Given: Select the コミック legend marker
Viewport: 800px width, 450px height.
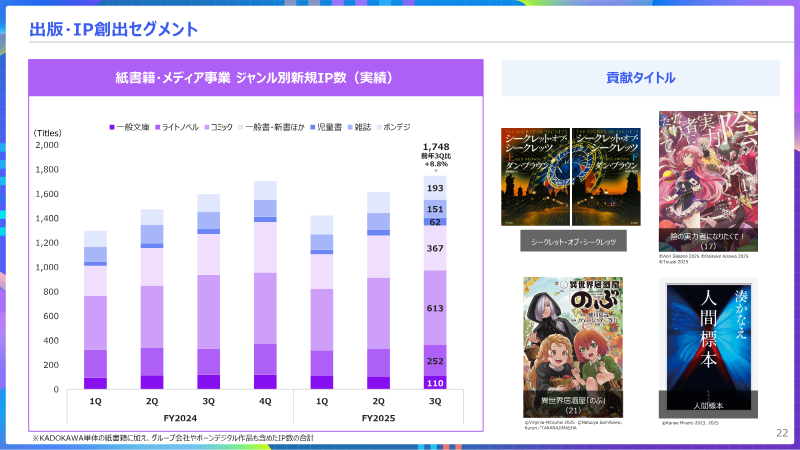Looking at the screenshot, I should coord(206,128).
